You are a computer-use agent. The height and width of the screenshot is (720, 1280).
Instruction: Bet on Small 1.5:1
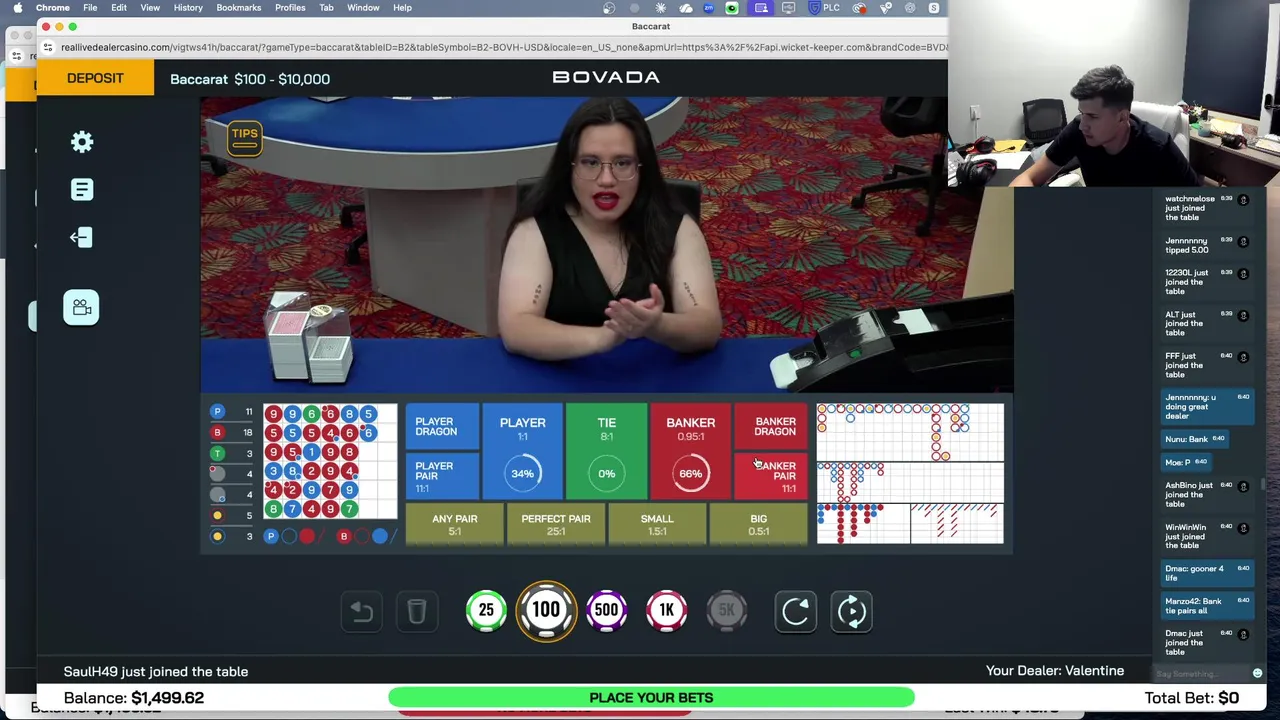click(657, 524)
